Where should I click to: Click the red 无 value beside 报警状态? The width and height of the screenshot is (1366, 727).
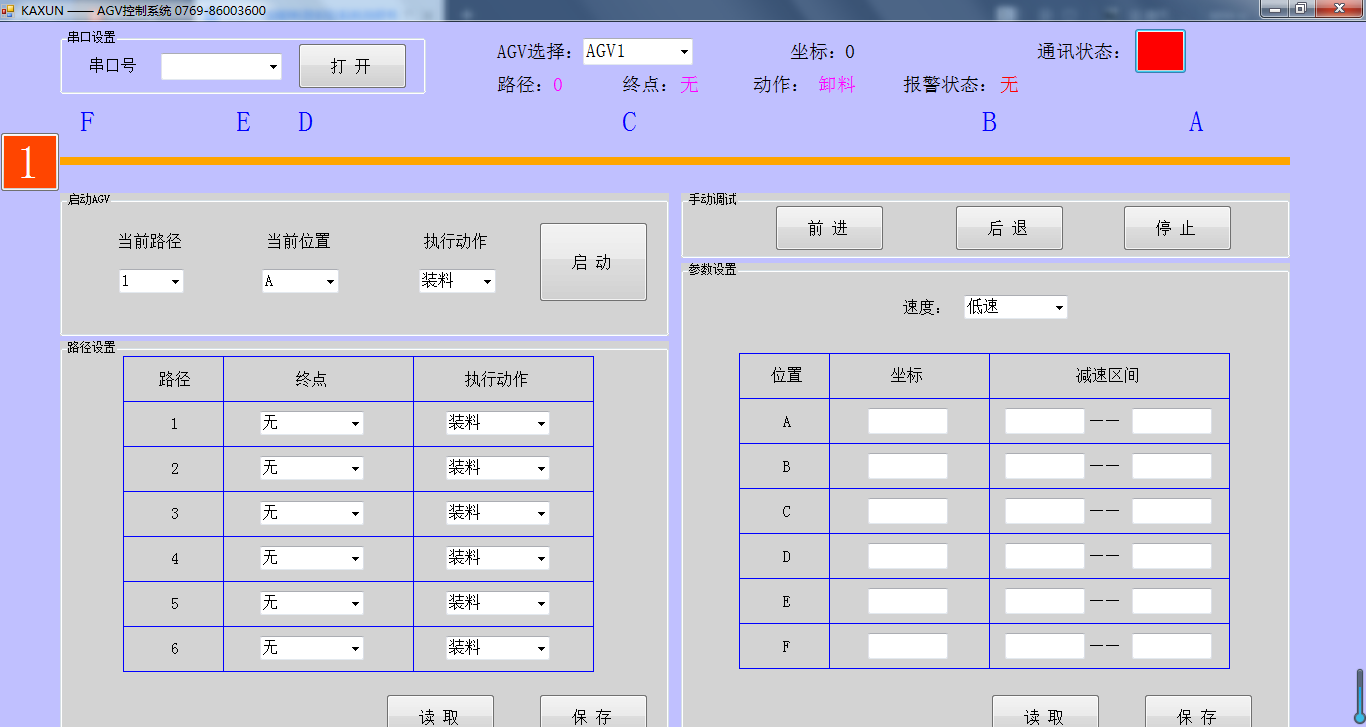(x=1009, y=85)
